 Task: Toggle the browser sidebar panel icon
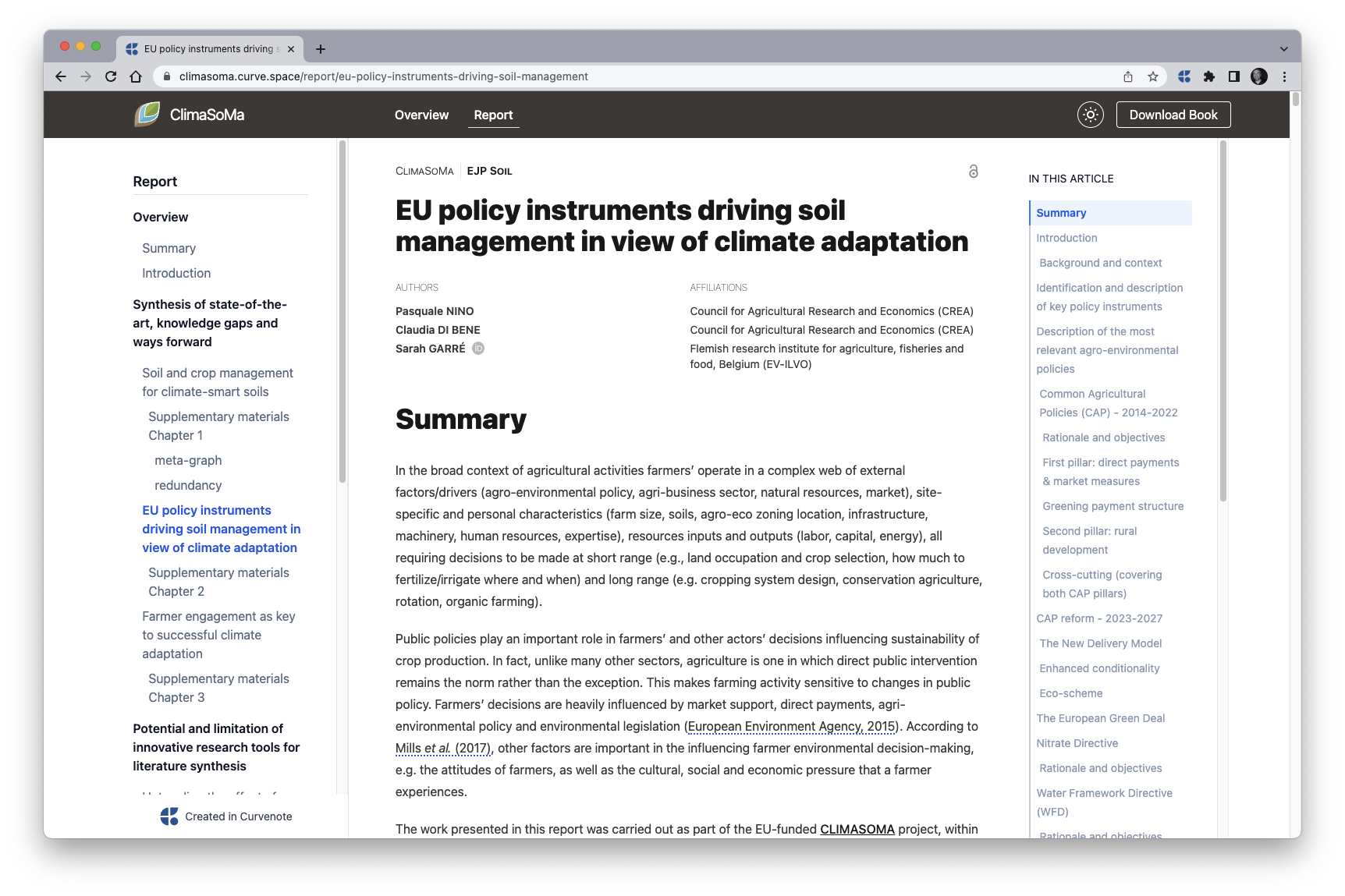pyautogui.click(x=1234, y=76)
